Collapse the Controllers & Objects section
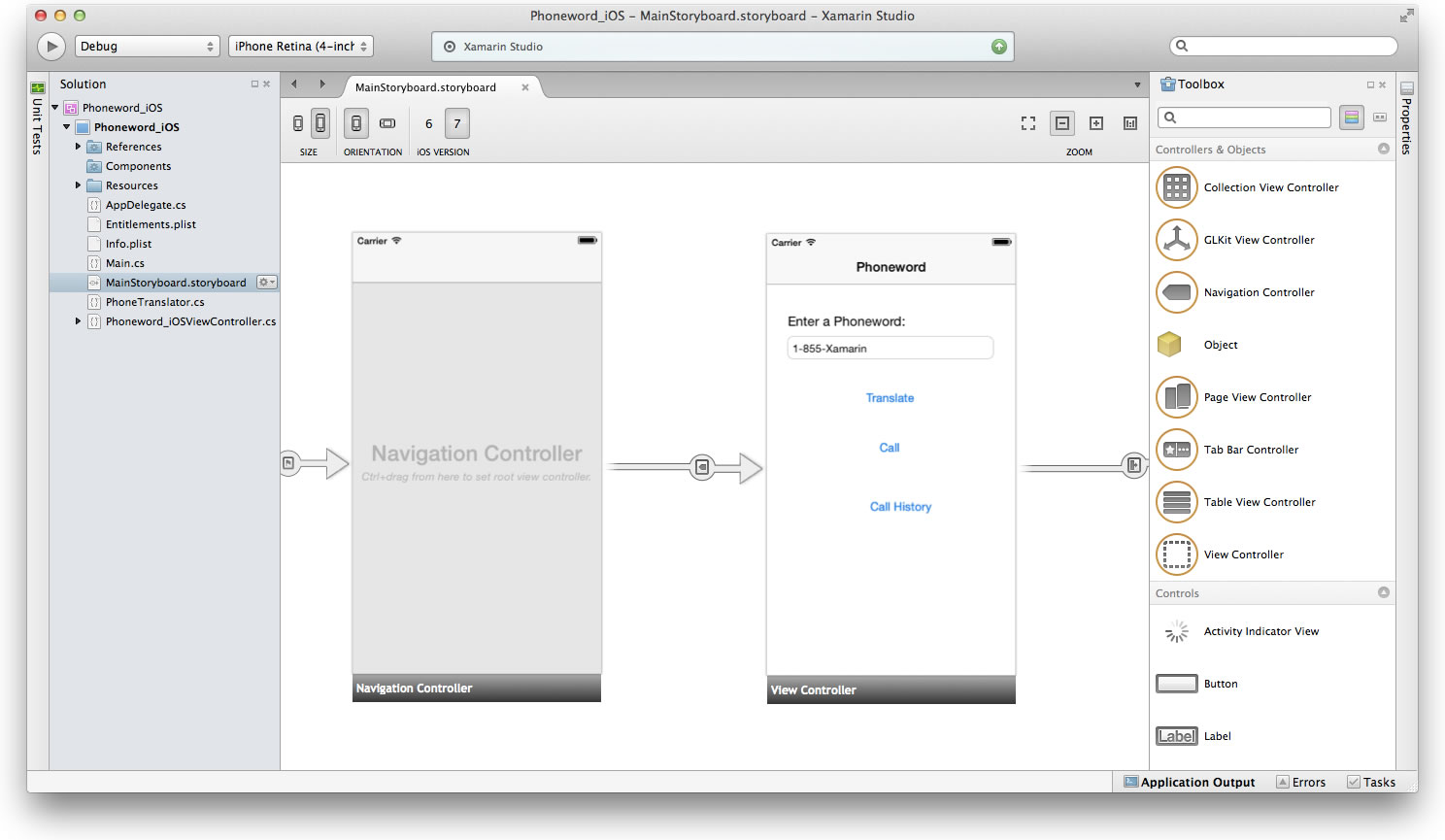Image resolution: width=1445 pixels, height=840 pixels. click(x=1384, y=149)
